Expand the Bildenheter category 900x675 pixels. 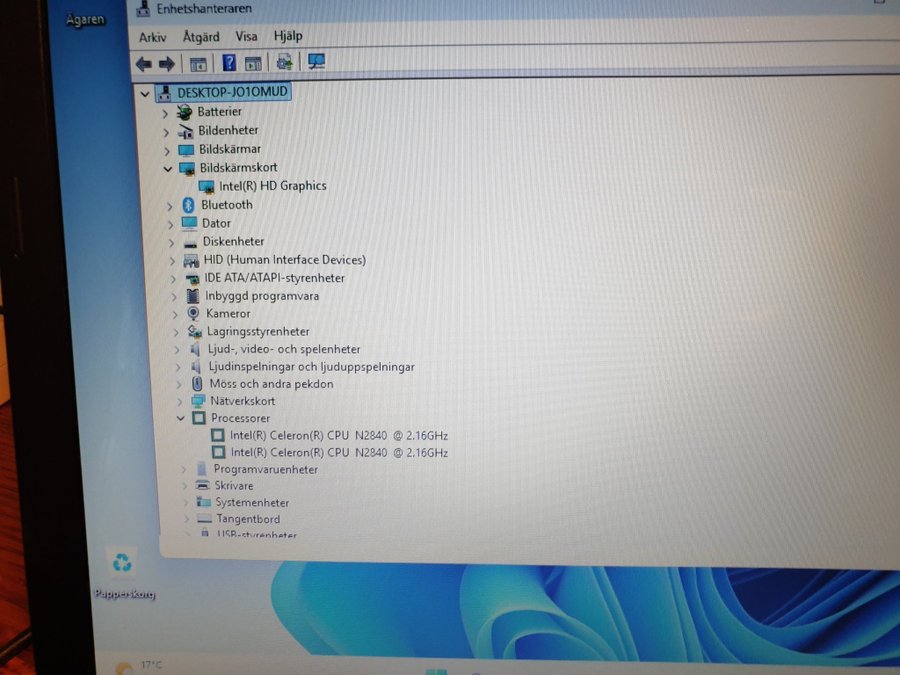click(166, 133)
